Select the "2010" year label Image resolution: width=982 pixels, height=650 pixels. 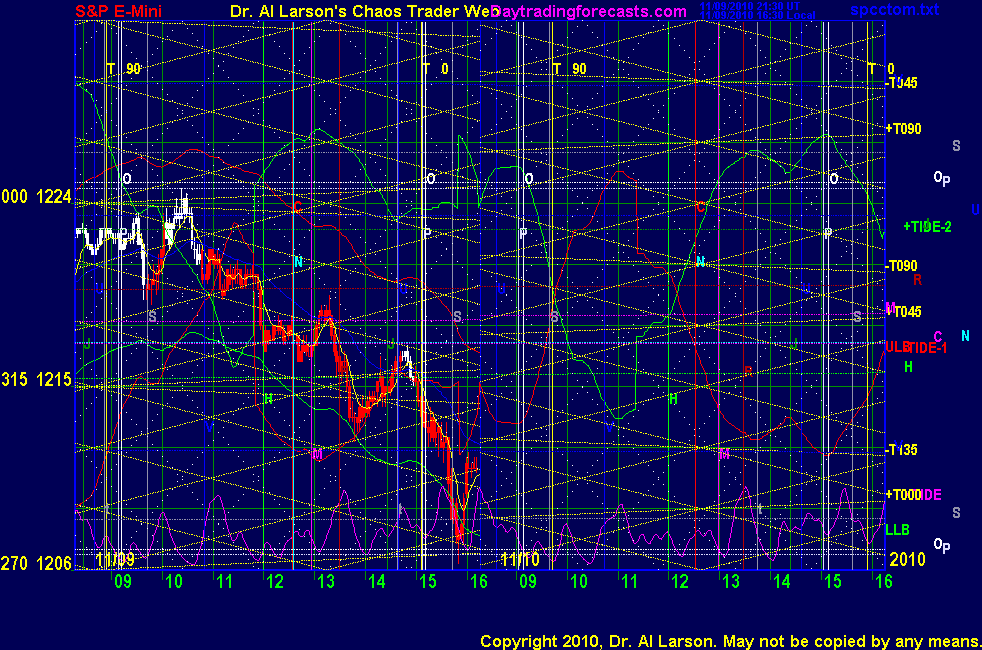pyautogui.click(x=907, y=559)
